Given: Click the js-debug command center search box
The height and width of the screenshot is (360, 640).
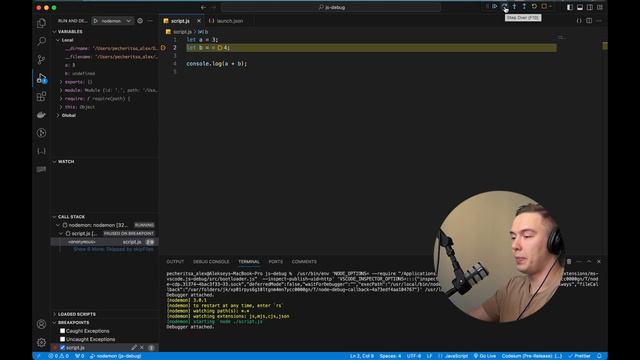Looking at the screenshot, I should pyautogui.click(x=331, y=7).
